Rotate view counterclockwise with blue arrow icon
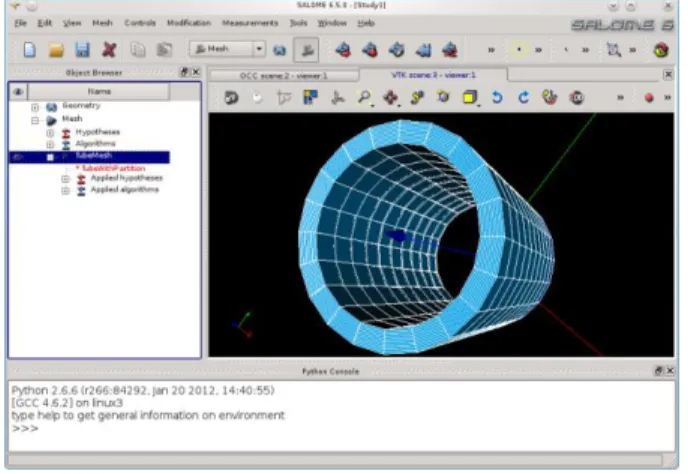 click(x=497, y=97)
